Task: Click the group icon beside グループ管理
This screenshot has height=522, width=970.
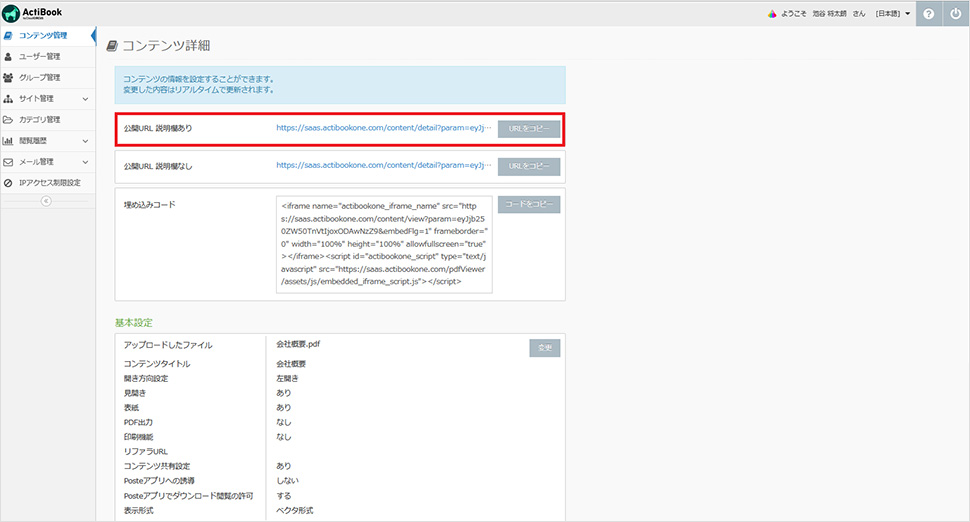Action: 8,77
